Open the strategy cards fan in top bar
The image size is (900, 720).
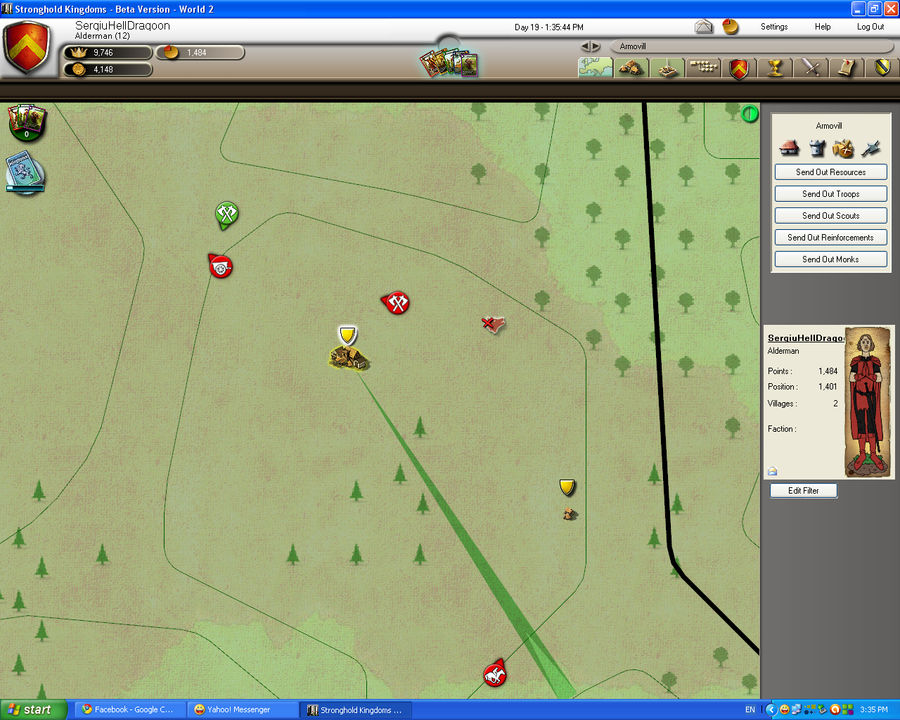click(449, 63)
